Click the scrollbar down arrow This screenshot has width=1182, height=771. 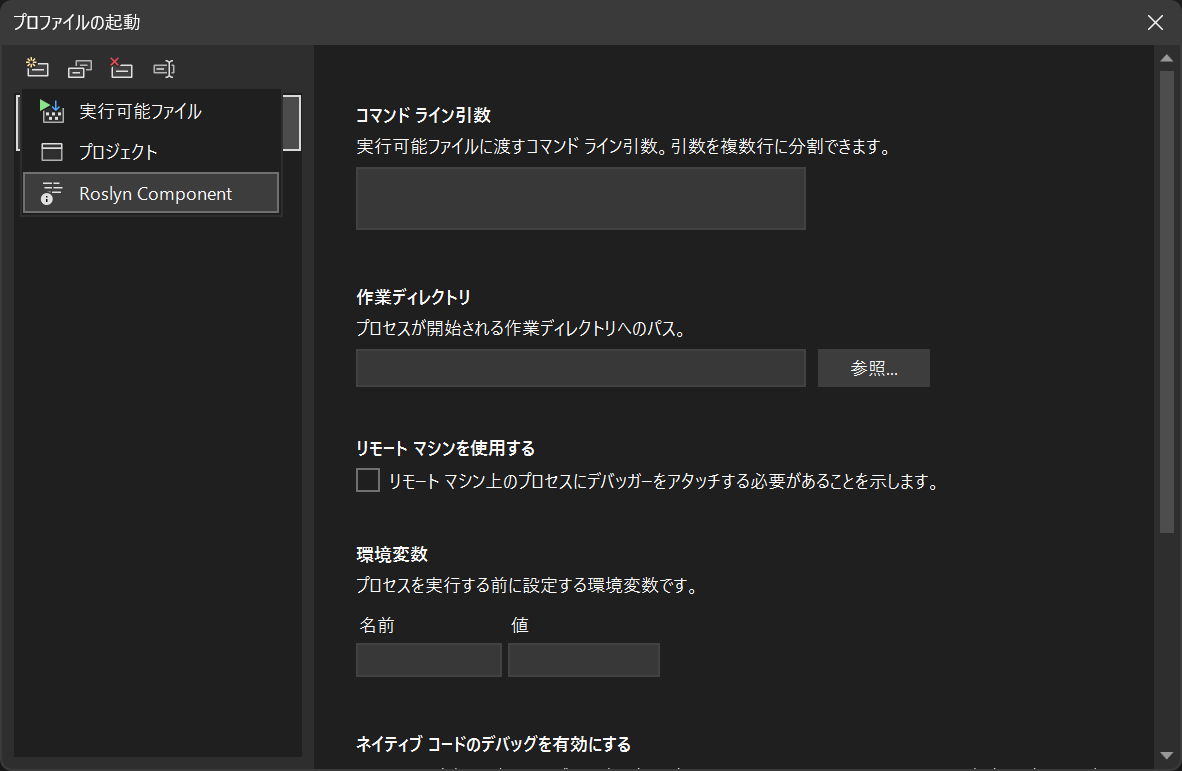click(x=1167, y=755)
